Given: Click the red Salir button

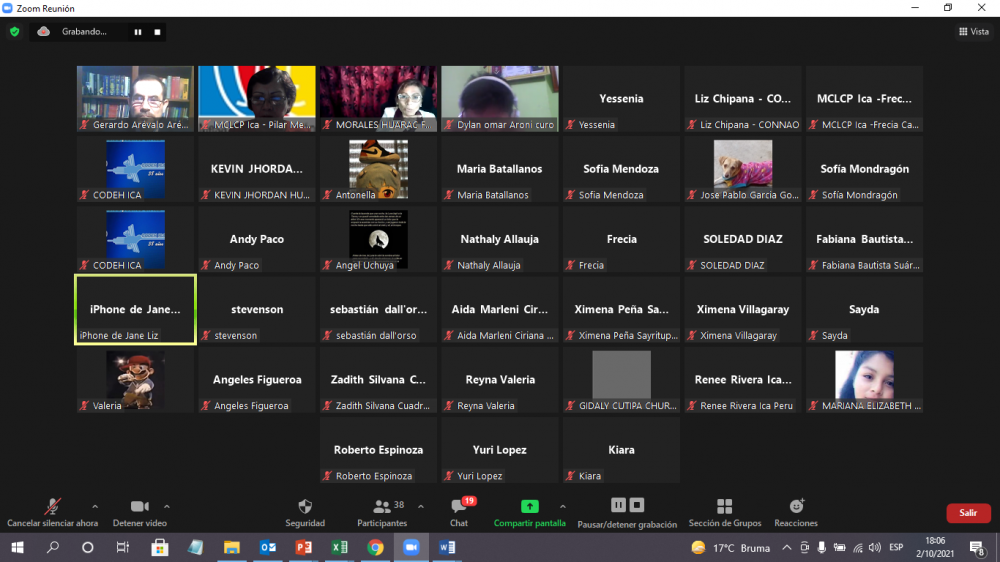Looking at the screenshot, I should tap(968, 513).
